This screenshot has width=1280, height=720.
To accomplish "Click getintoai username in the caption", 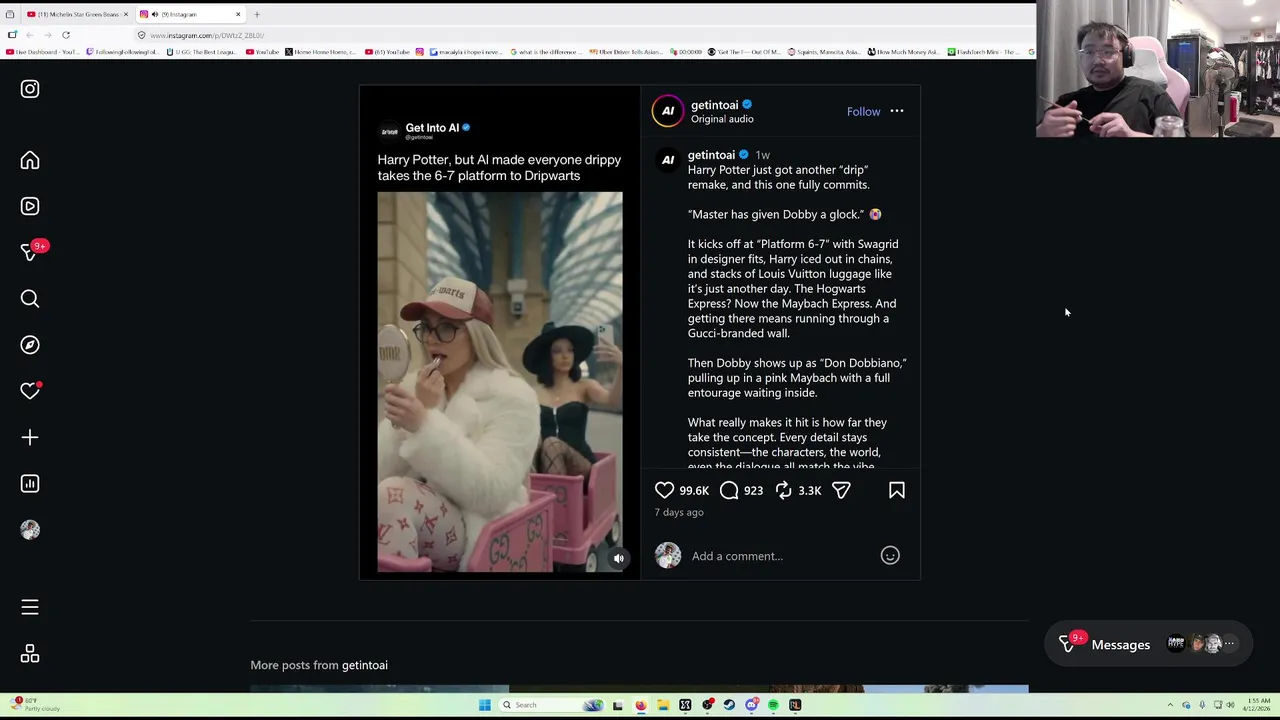I will coord(711,155).
